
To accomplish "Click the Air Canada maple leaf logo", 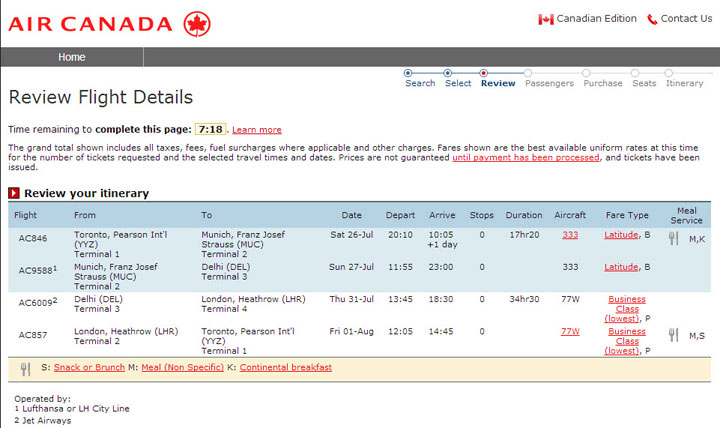I will click(197, 24).
